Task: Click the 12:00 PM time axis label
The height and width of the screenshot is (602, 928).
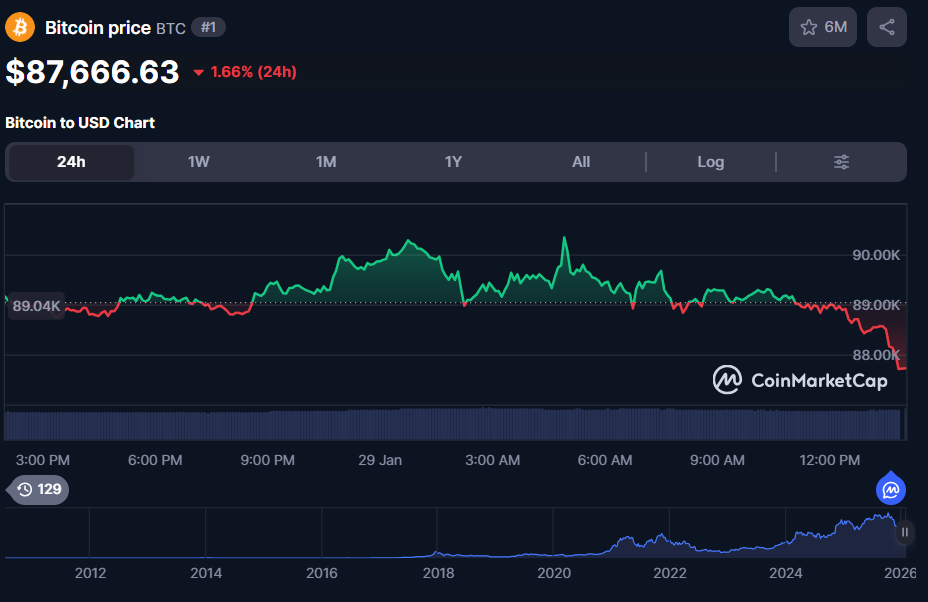Action: click(830, 460)
